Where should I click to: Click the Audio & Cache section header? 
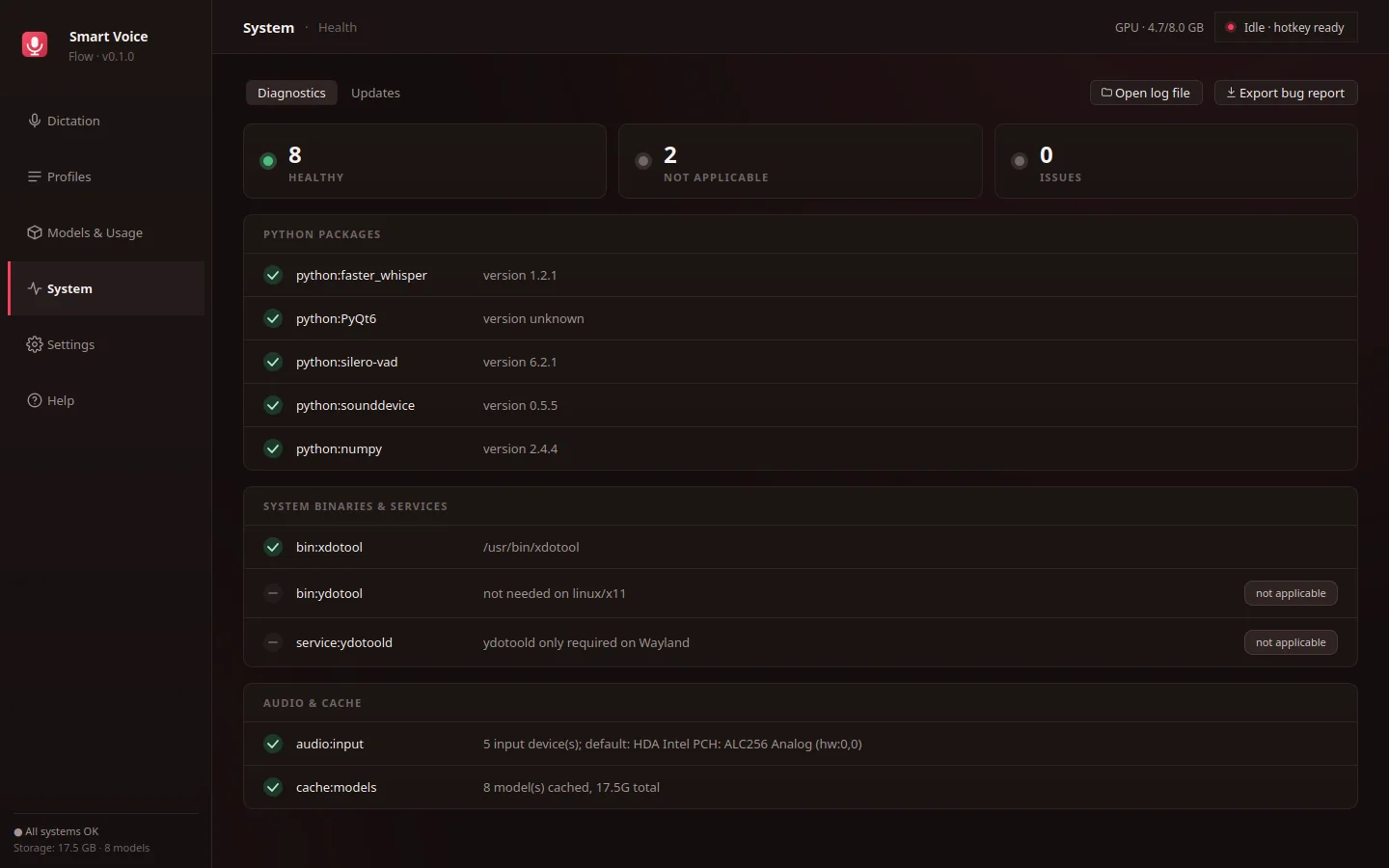point(313,703)
